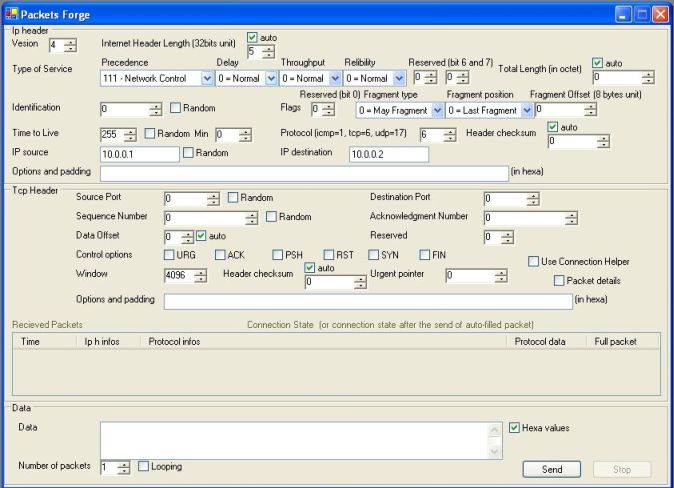This screenshot has height=488, width=674.
Task: Click the Fragment Offset spinner arrows
Action: [x=591, y=110]
